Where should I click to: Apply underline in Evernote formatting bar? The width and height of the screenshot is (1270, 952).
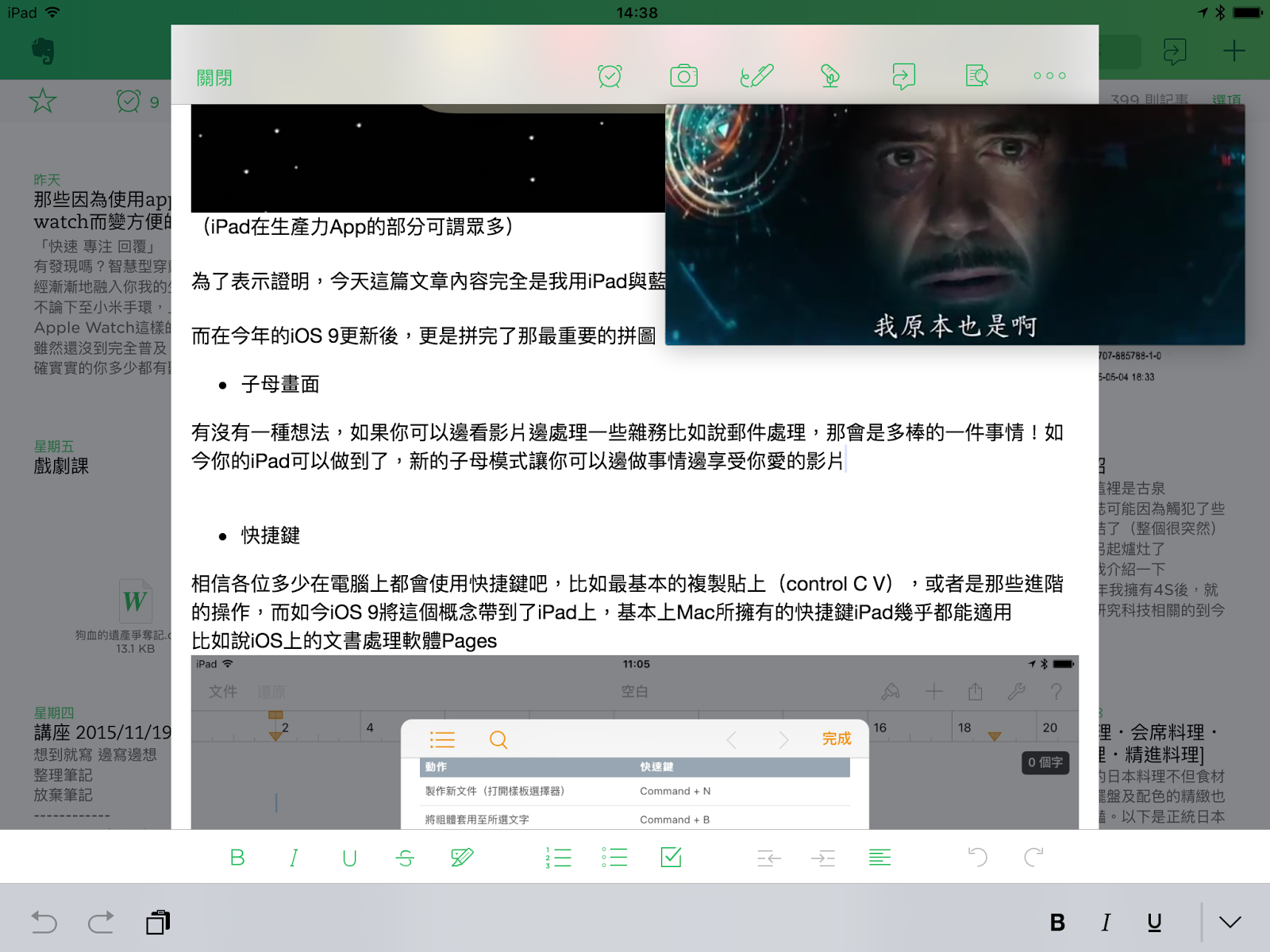coord(349,858)
